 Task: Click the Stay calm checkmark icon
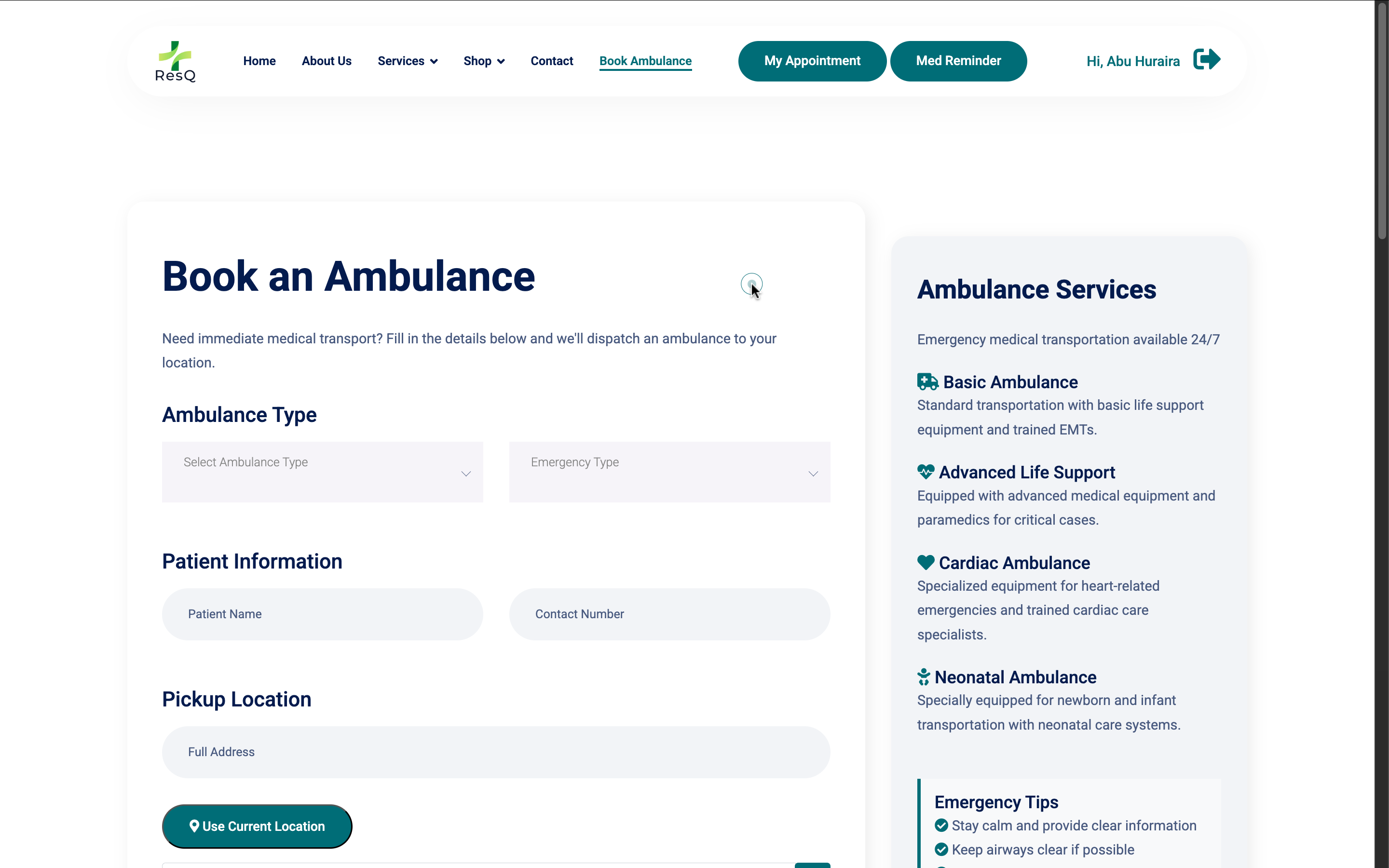pyautogui.click(x=941, y=826)
